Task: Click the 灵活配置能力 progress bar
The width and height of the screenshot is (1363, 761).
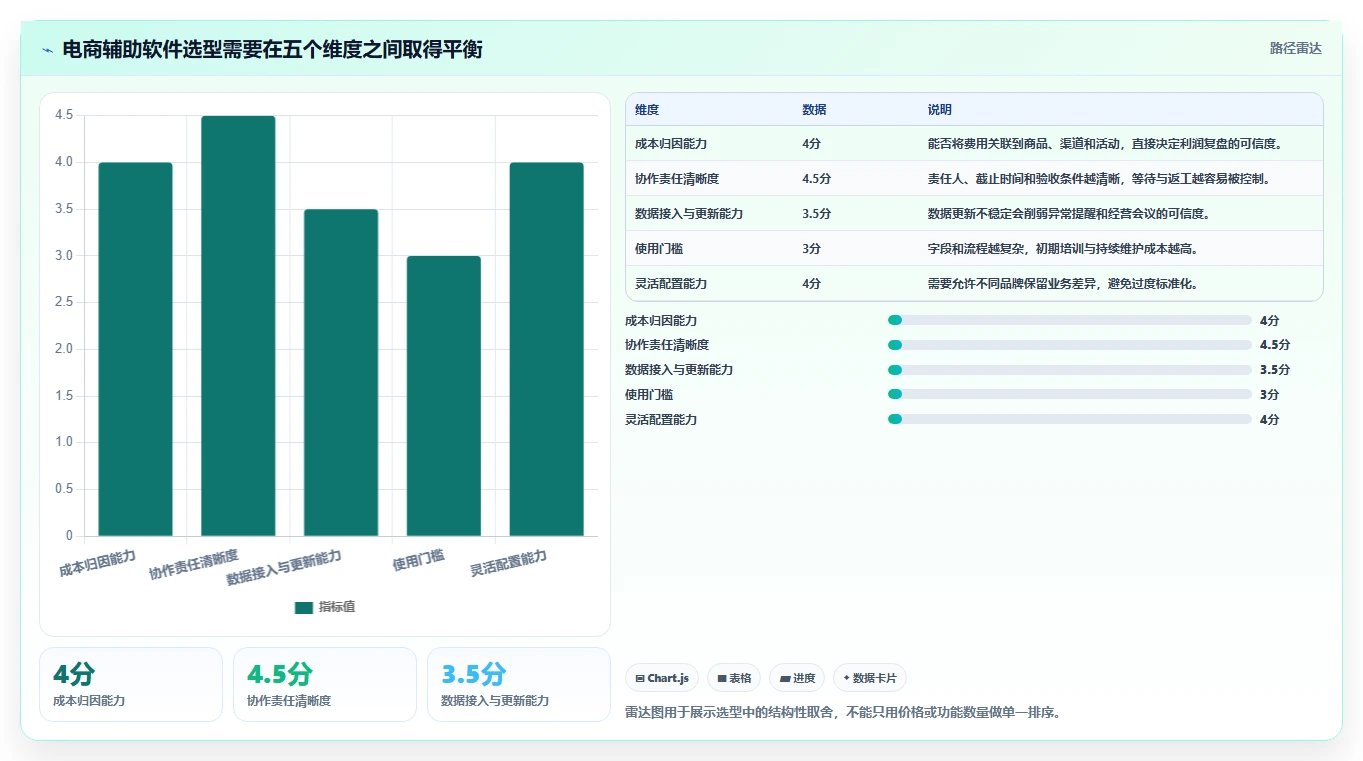Action: (1070, 419)
